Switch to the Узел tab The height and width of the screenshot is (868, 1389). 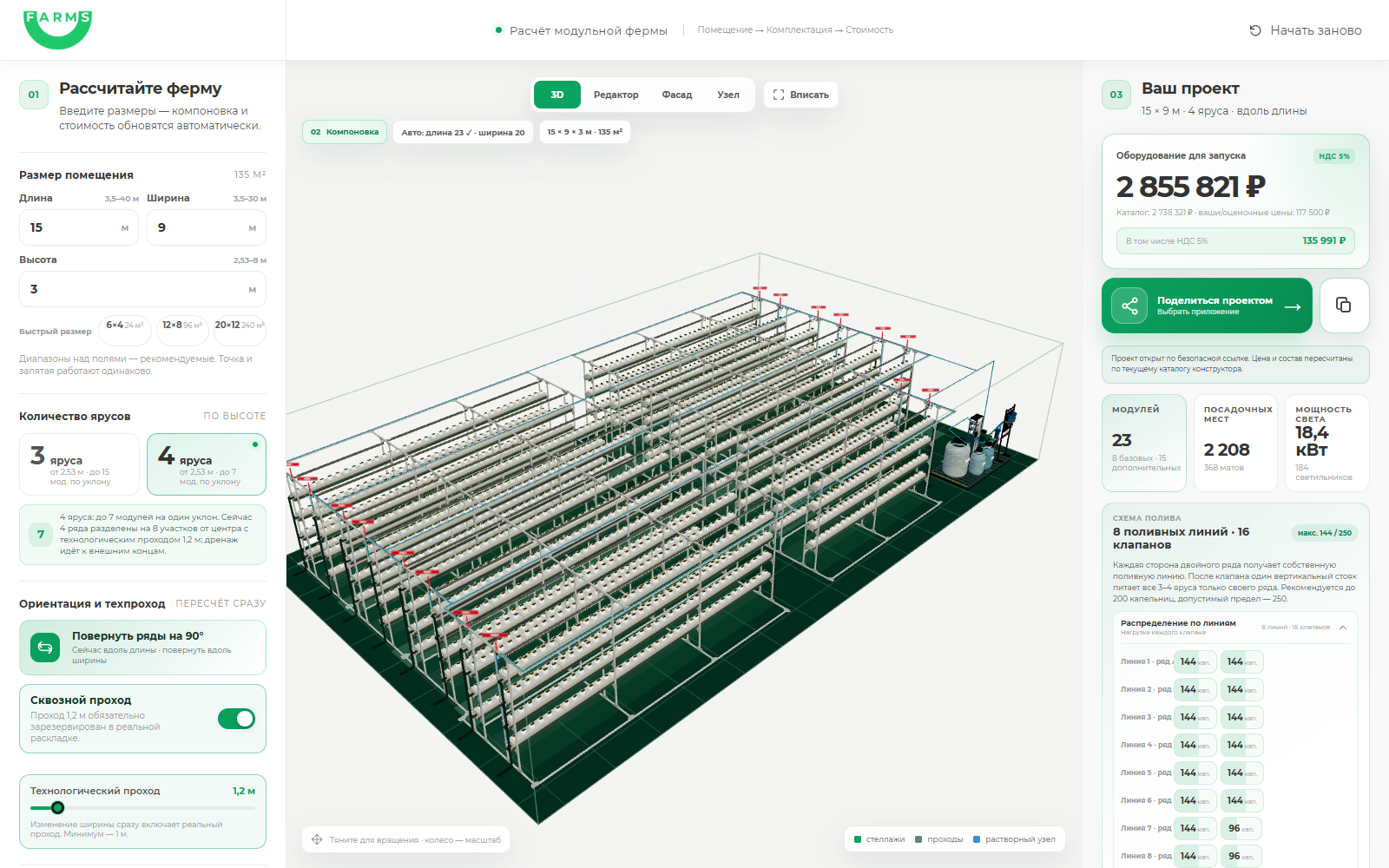tap(728, 95)
